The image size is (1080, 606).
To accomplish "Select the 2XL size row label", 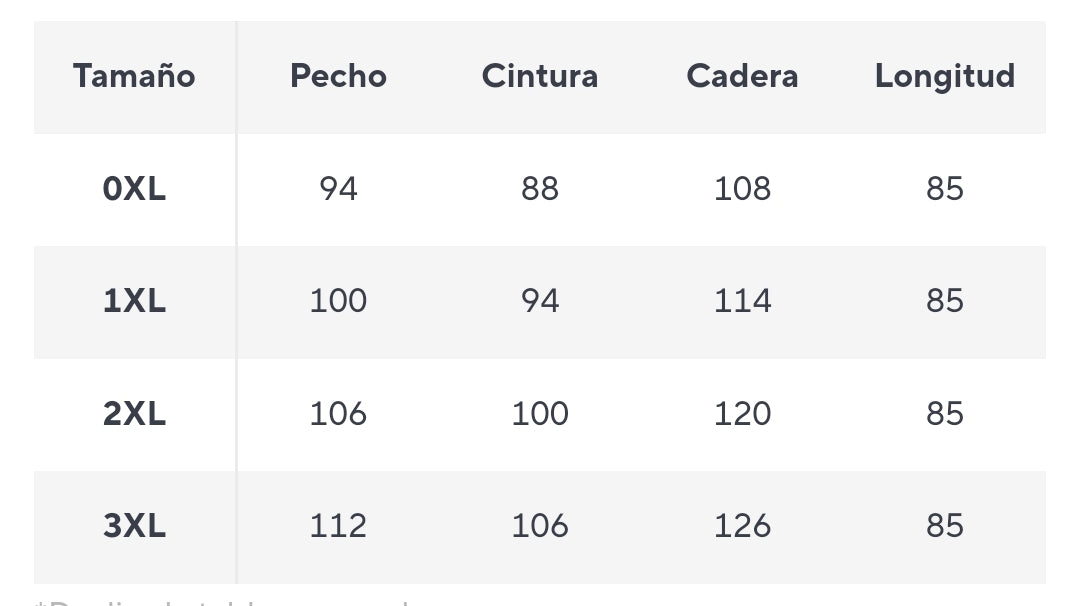I will (x=134, y=414).
